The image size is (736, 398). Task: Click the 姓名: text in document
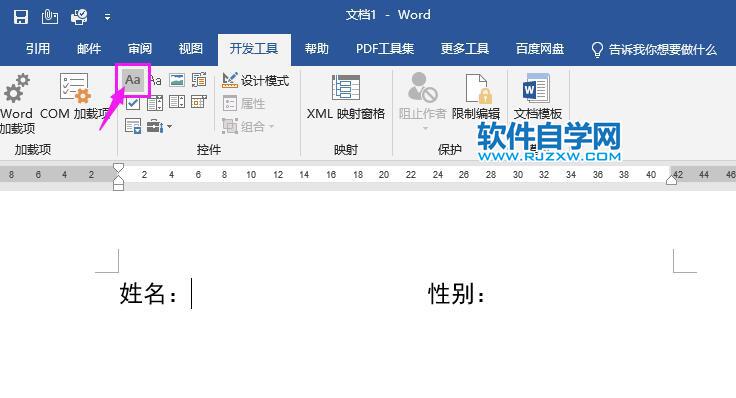point(148,294)
